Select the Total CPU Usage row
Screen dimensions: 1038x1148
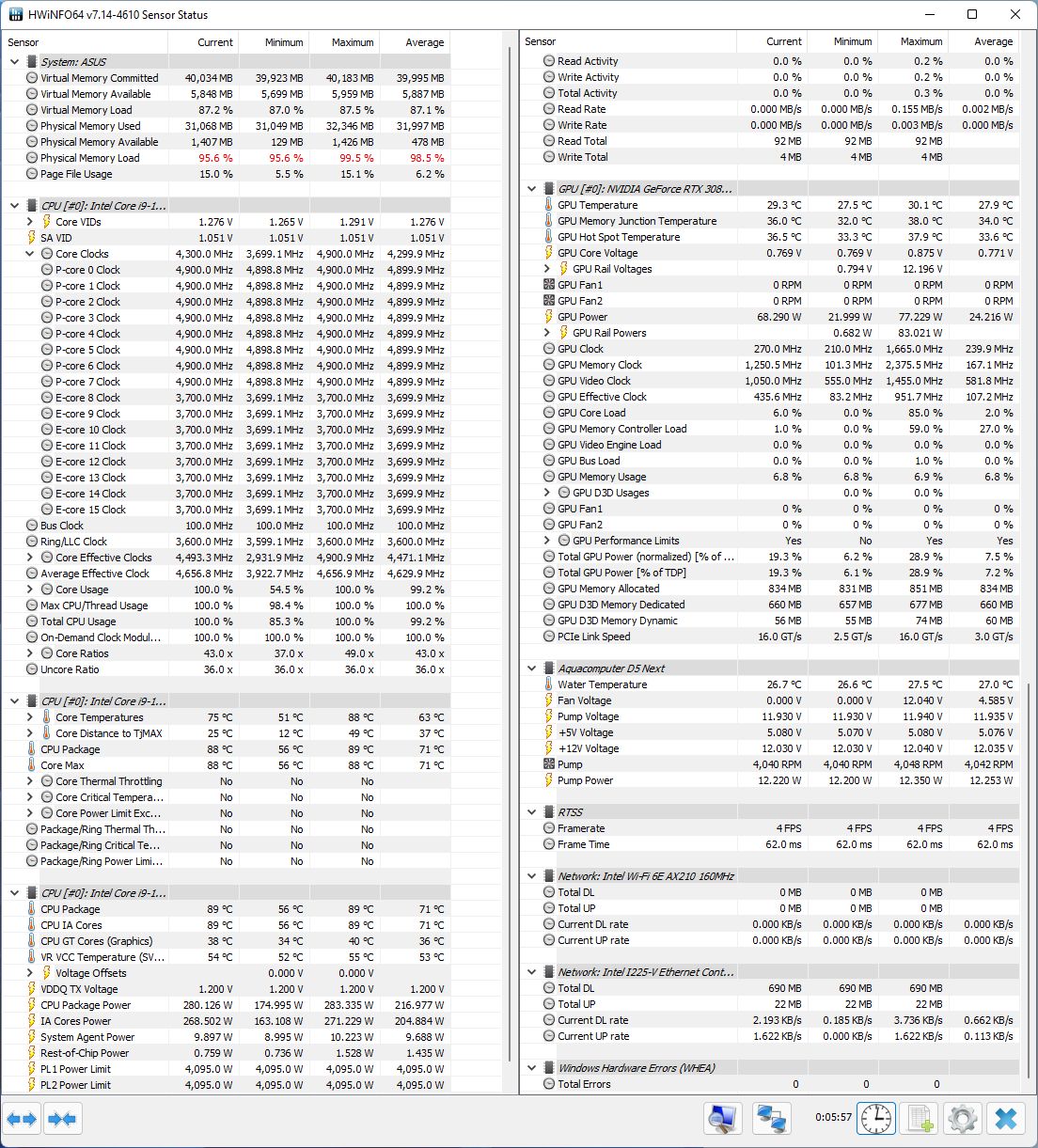227,621
